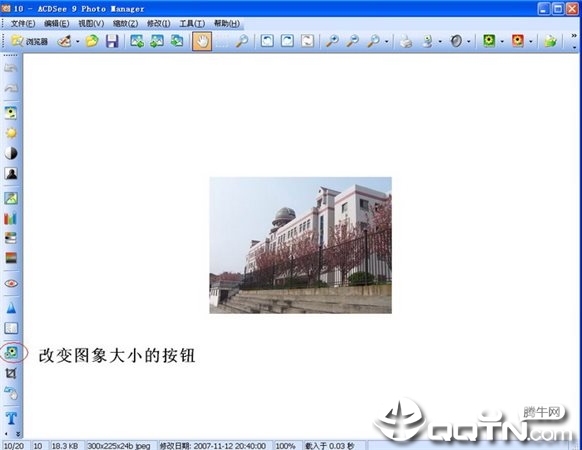Click the zoom out magnifier with minus

(x=352, y=41)
